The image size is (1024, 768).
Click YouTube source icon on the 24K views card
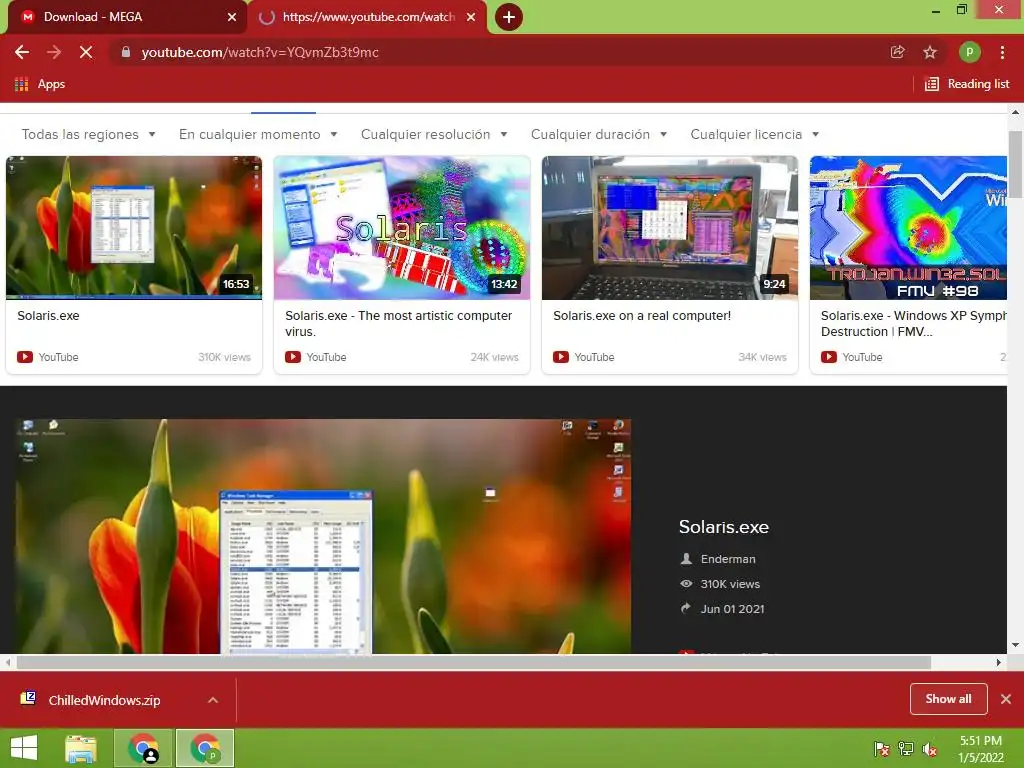(293, 357)
